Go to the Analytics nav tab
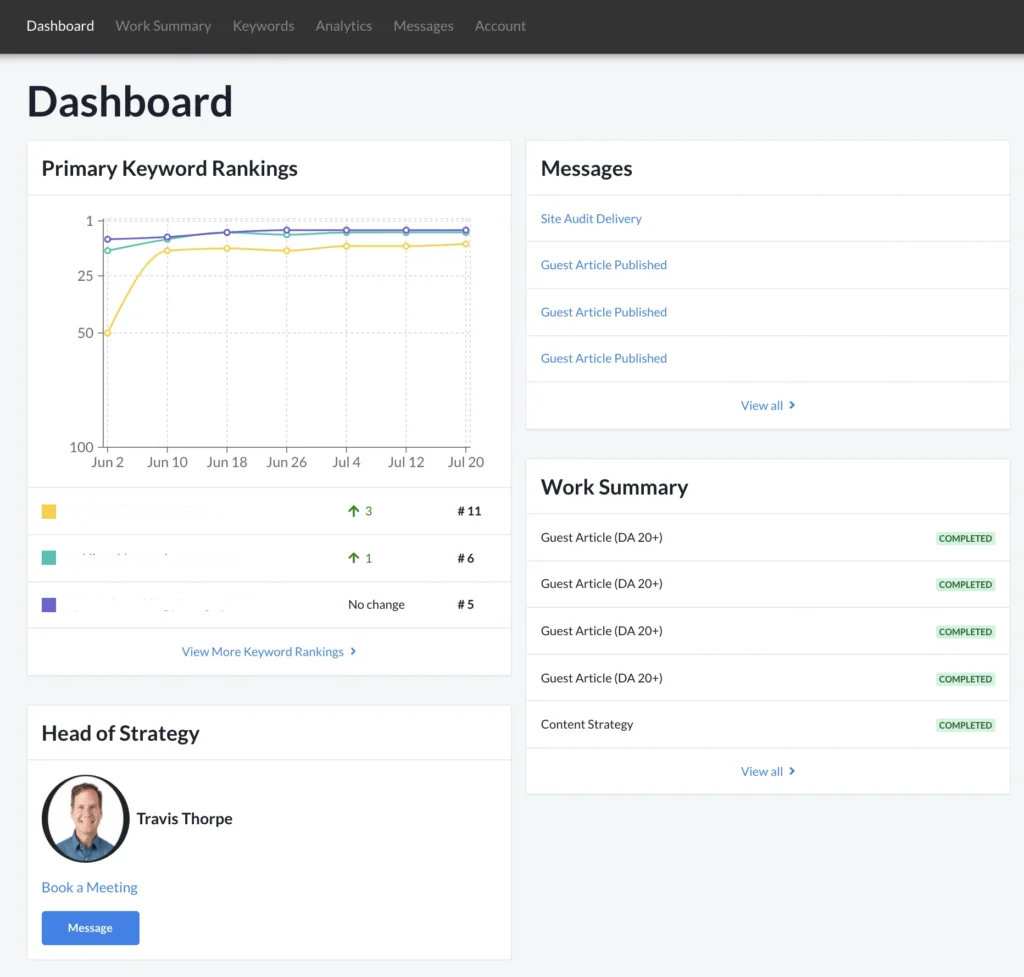Image resolution: width=1024 pixels, height=977 pixels. point(343,26)
